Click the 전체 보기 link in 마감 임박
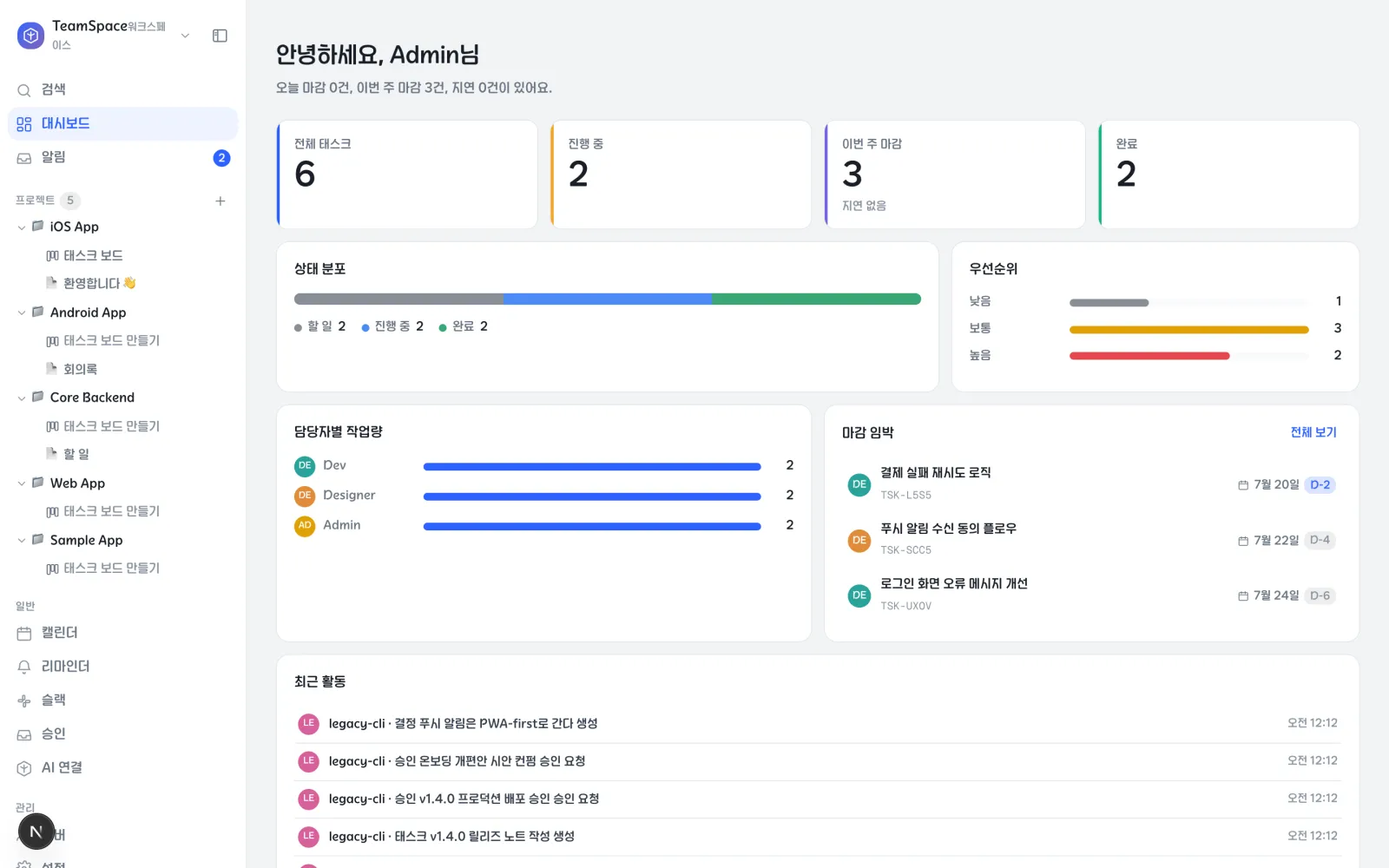This screenshot has width=1389, height=868. pos(1313,432)
